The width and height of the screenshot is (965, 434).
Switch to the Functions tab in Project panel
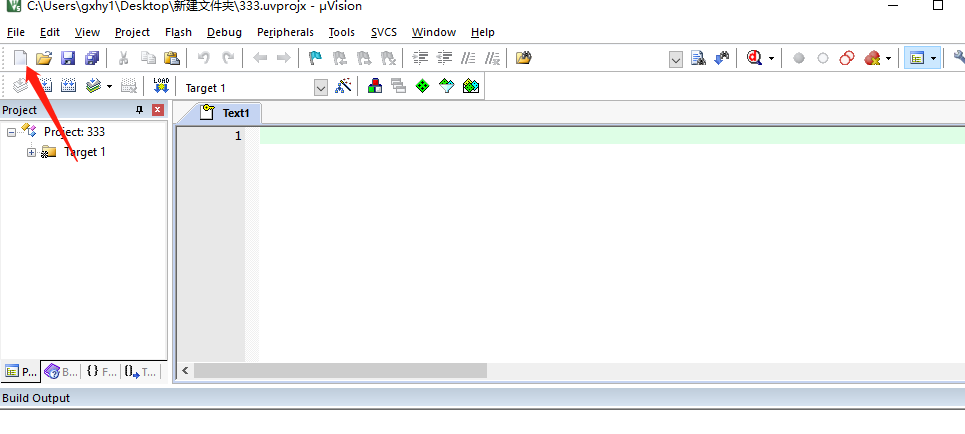(x=101, y=371)
